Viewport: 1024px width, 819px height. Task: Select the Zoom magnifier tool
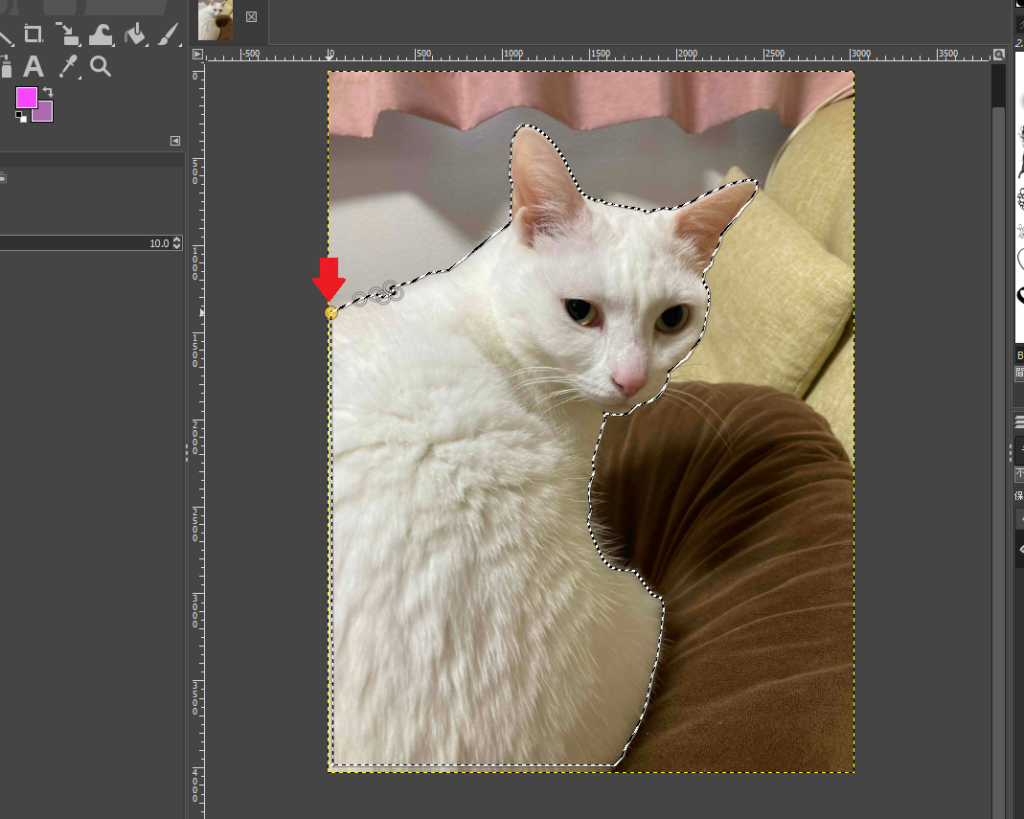(x=100, y=67)
